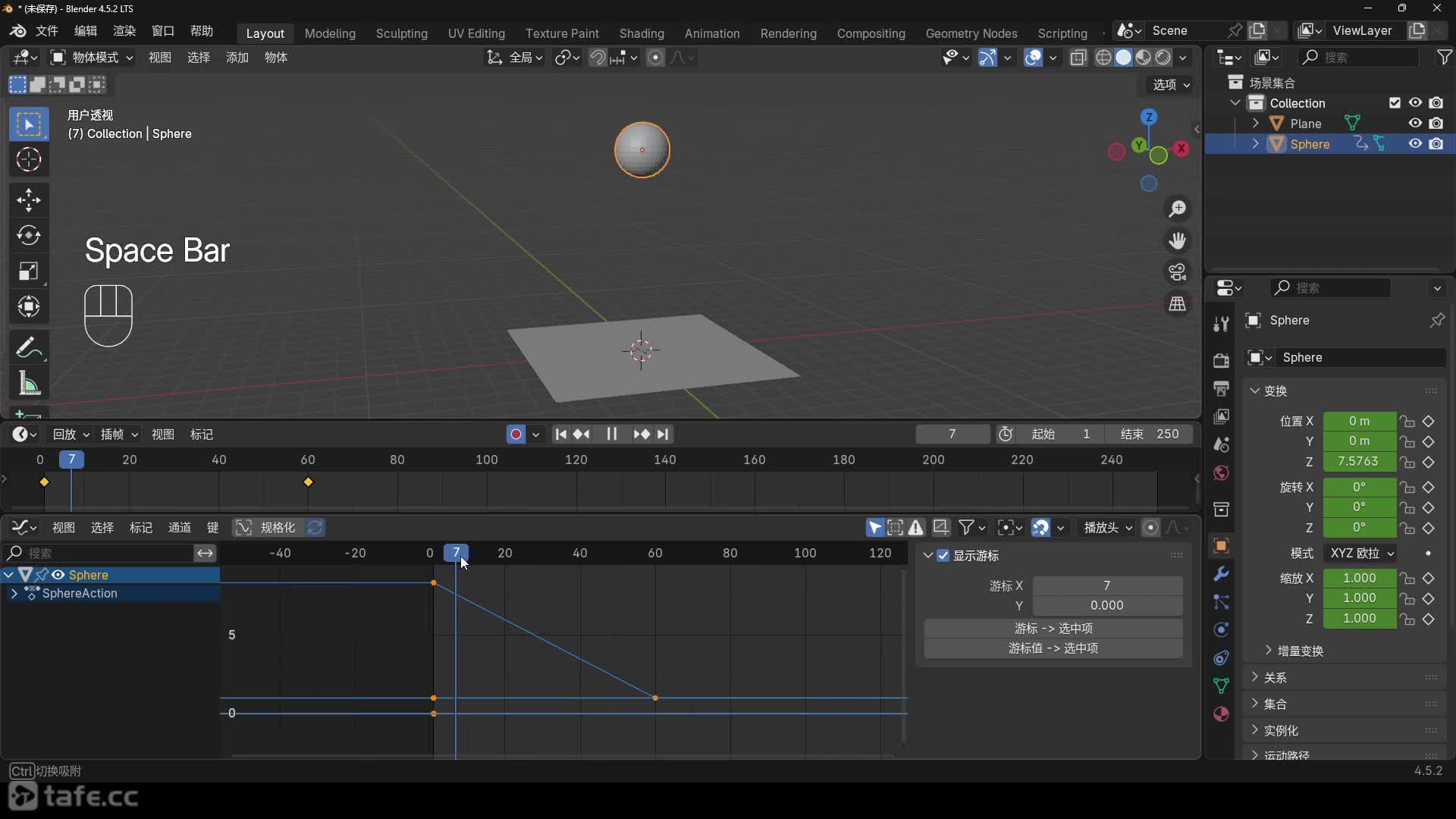
Task: Toggle the Collection exclude checkbox in the outliner
Action: click(1394, 103)
